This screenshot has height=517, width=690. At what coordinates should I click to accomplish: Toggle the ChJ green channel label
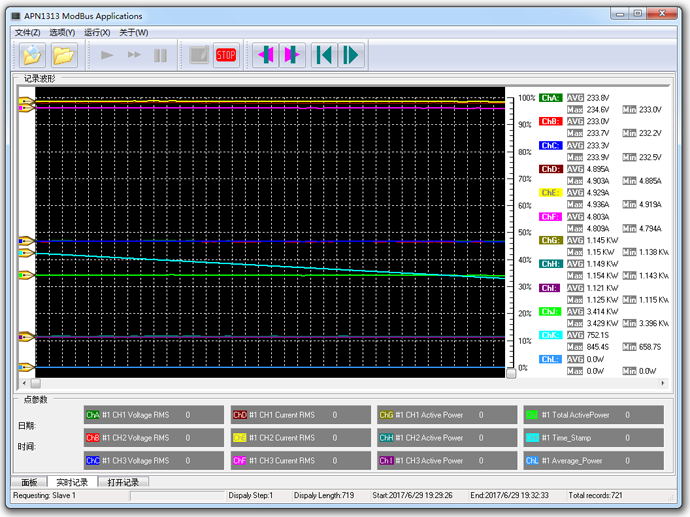(x=550, y=312)
